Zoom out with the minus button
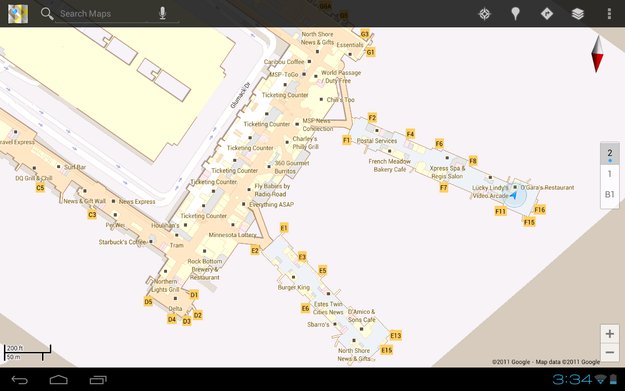The width and height of the screenshot is (625, 391). tap(609, 352)
